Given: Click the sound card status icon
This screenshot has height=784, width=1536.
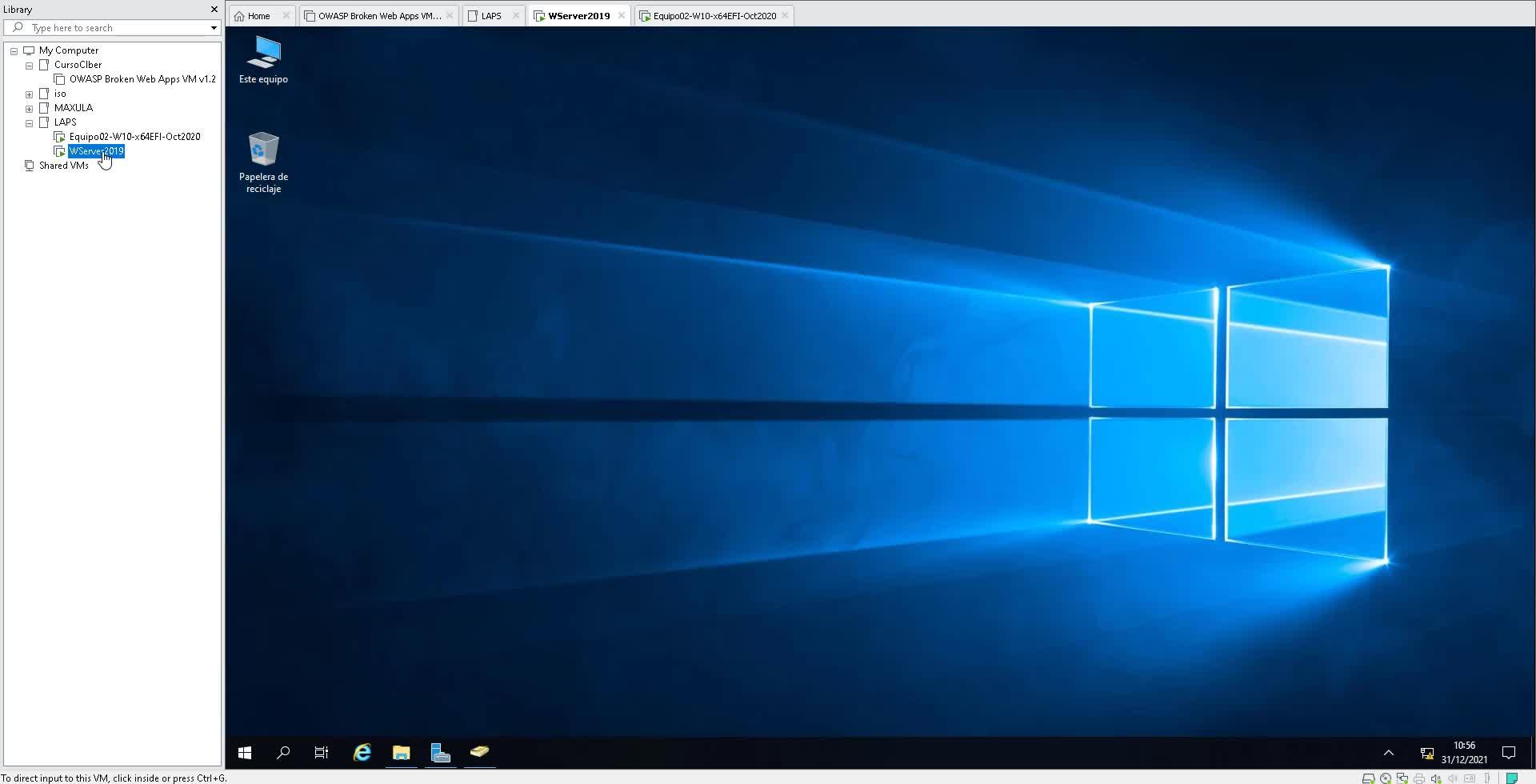Looking at the screenshot, I should 1436,778.
